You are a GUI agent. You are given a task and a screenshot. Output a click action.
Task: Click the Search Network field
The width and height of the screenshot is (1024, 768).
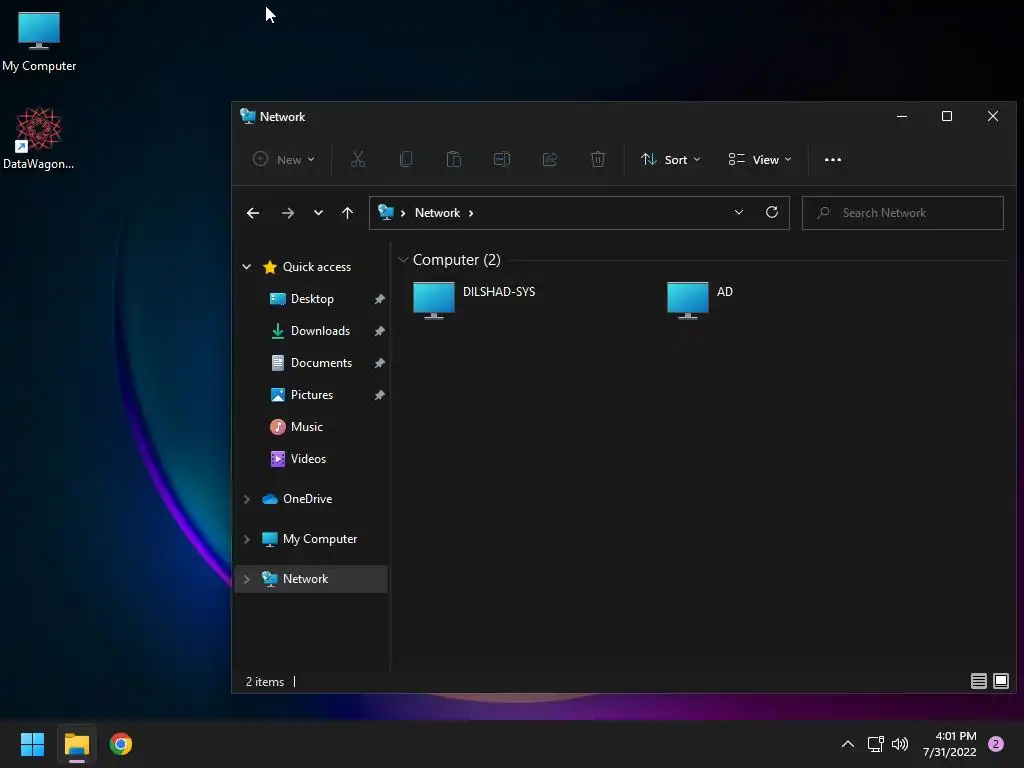click(x=903, y=213)
